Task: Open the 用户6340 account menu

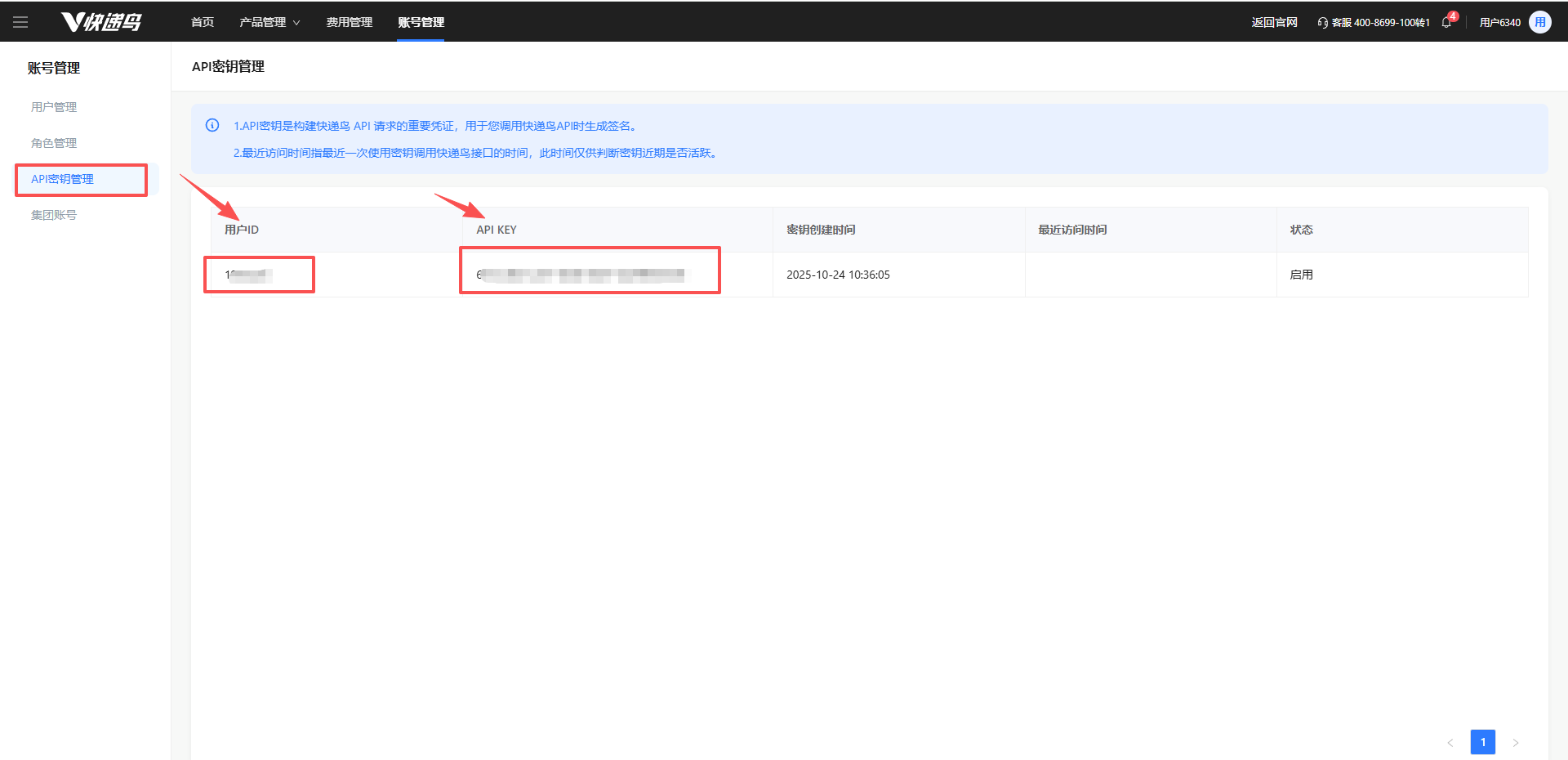Action: point(1499,22)
